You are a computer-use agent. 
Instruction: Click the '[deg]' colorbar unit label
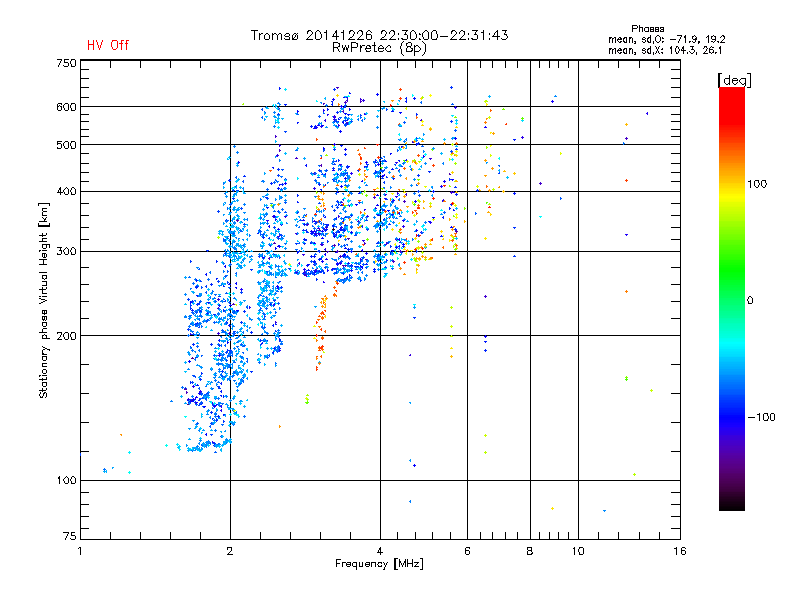pyautogui.click(x=734, y=80)
